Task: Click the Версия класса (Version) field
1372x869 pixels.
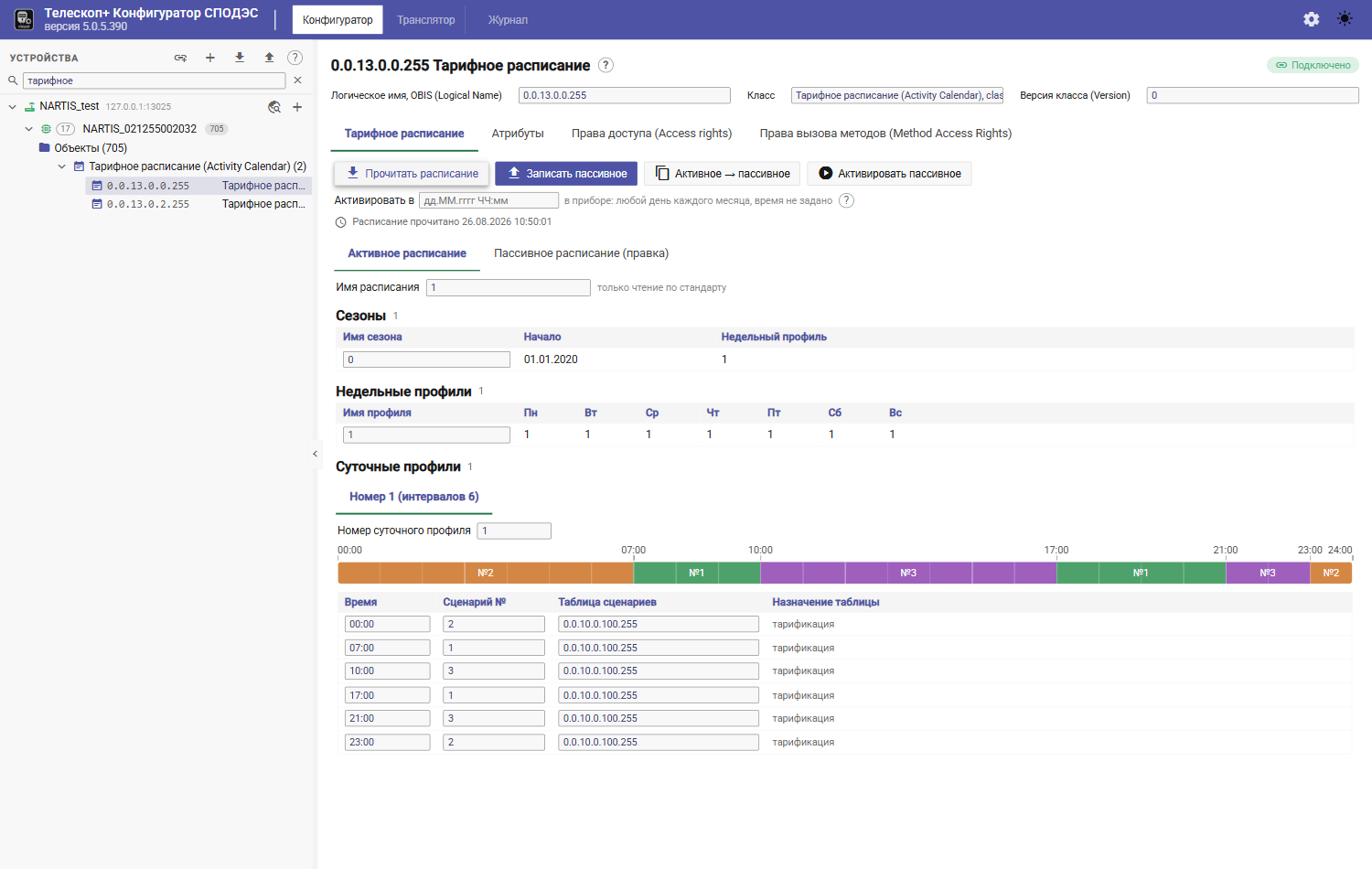Action: [x=1253, y=95]
